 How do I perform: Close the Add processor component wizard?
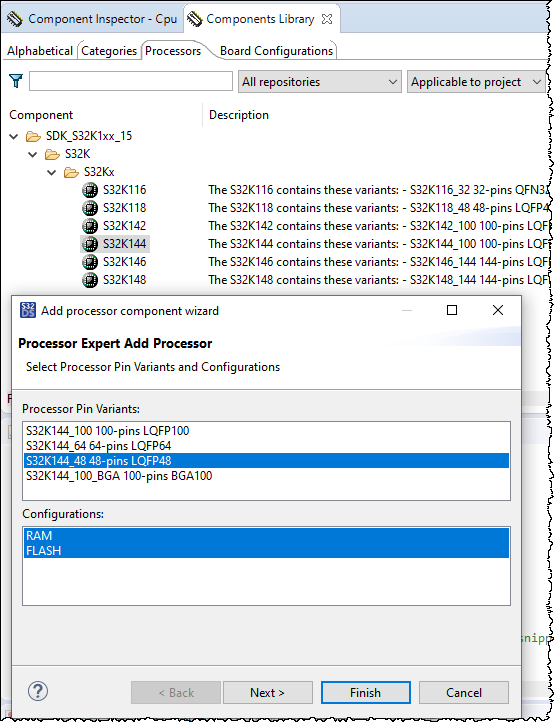[x=498, y=310]
